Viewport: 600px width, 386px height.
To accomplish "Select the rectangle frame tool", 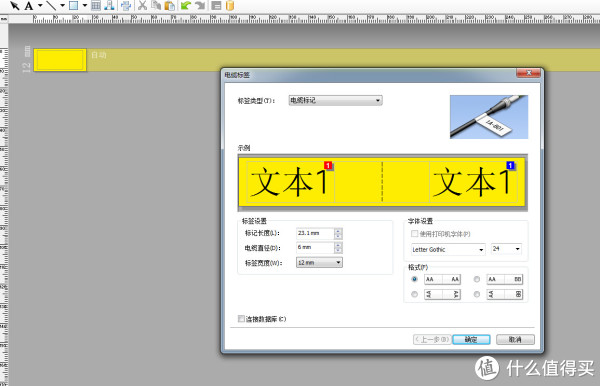I will [x=73, y=6].
